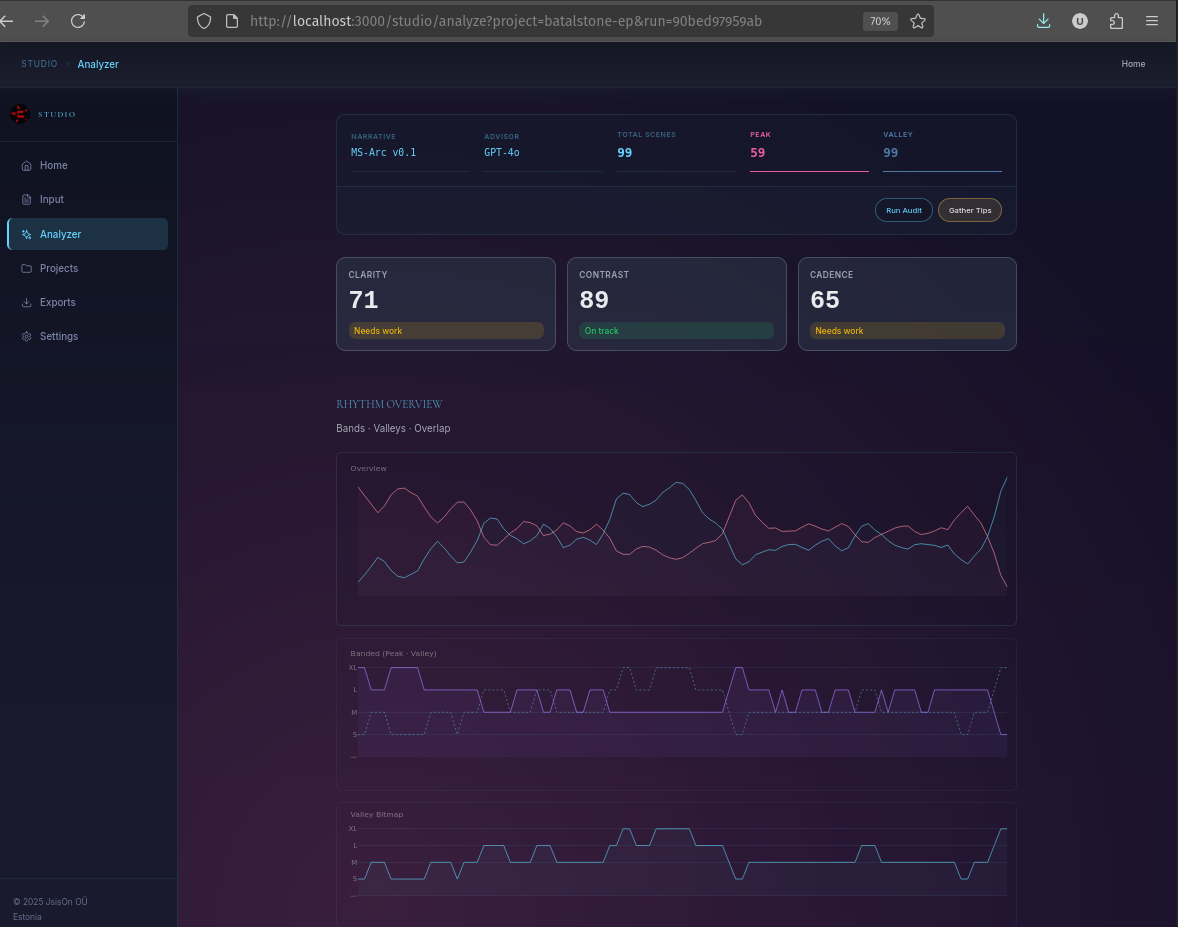The image size is (1178, 927).
Task: Open the browser hamburger menu
Action: [1152, 20]
